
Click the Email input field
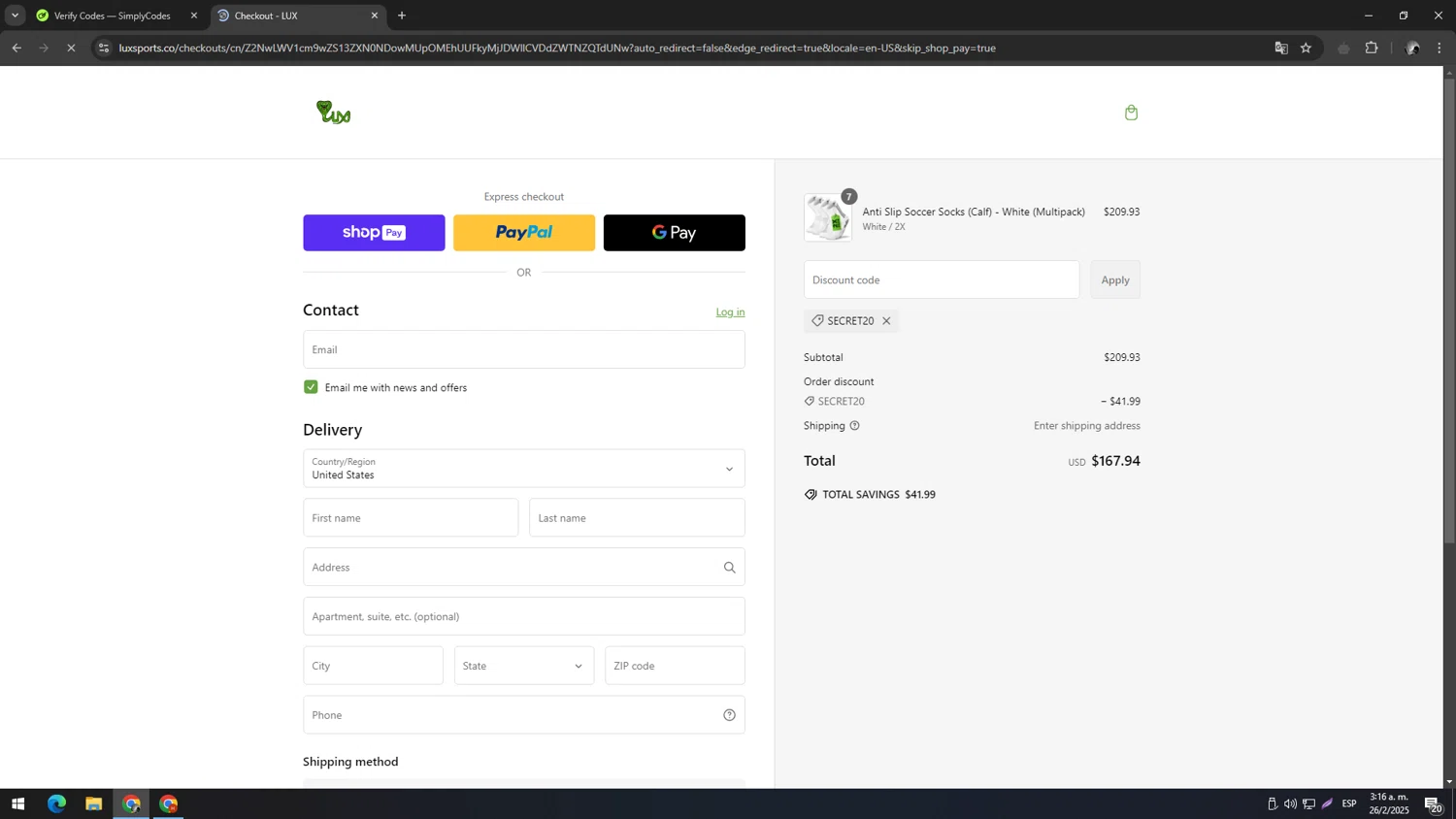[523, 349]
